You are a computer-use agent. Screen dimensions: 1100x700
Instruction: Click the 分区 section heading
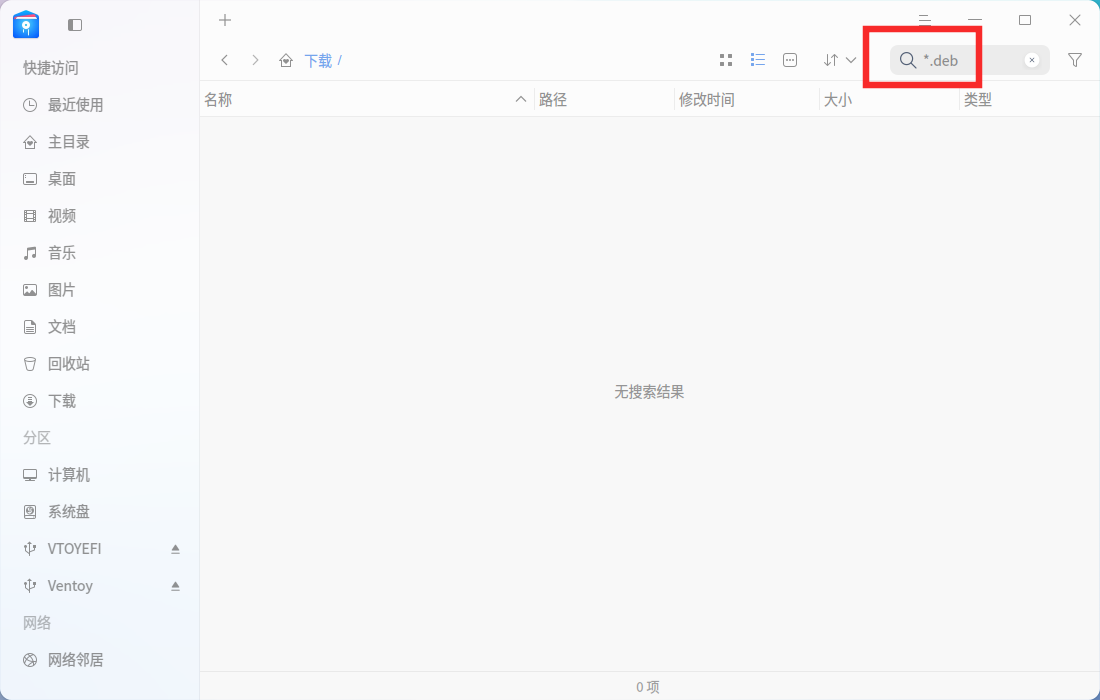pos(36,438)
